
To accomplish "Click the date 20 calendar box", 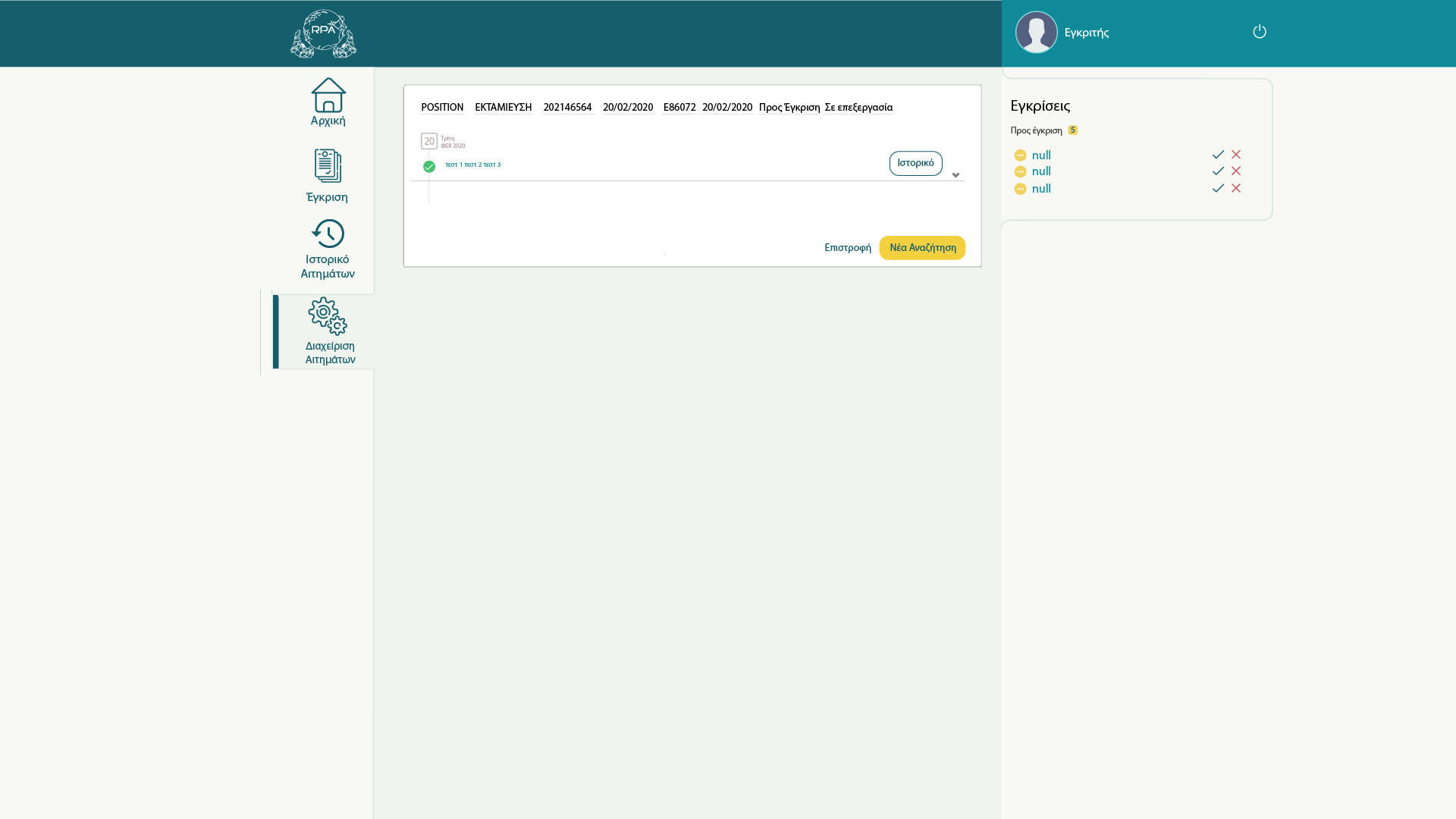I will pyautogui.click(x=429, y=142).
